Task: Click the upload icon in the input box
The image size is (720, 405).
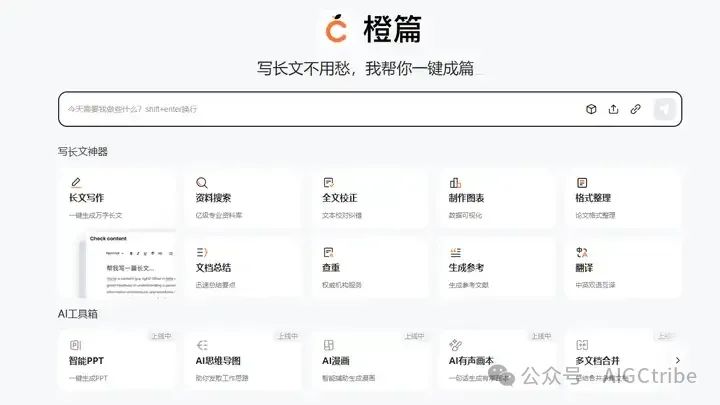Action: 613,109
